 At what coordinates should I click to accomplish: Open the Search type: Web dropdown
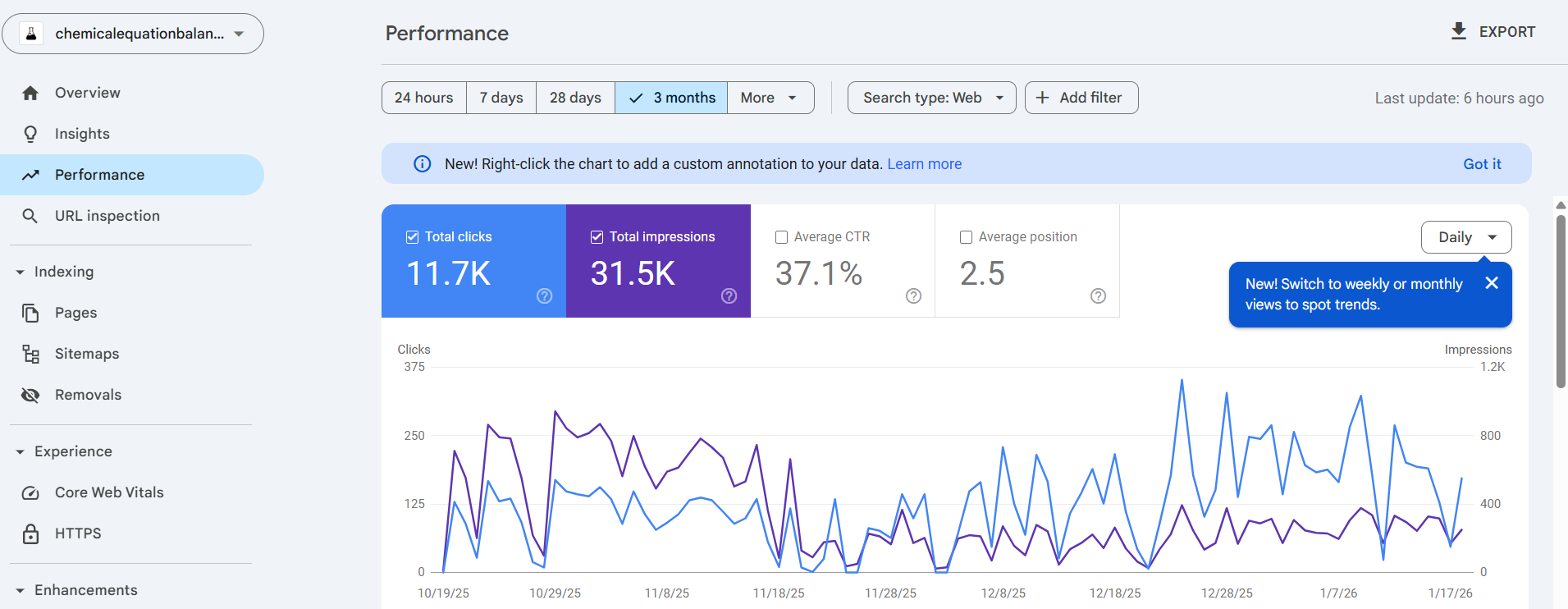931,98
